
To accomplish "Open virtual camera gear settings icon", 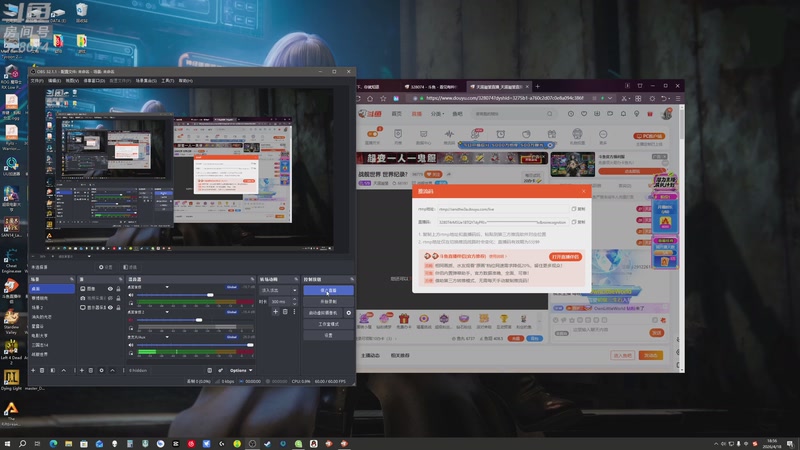I will click(348, 313).
